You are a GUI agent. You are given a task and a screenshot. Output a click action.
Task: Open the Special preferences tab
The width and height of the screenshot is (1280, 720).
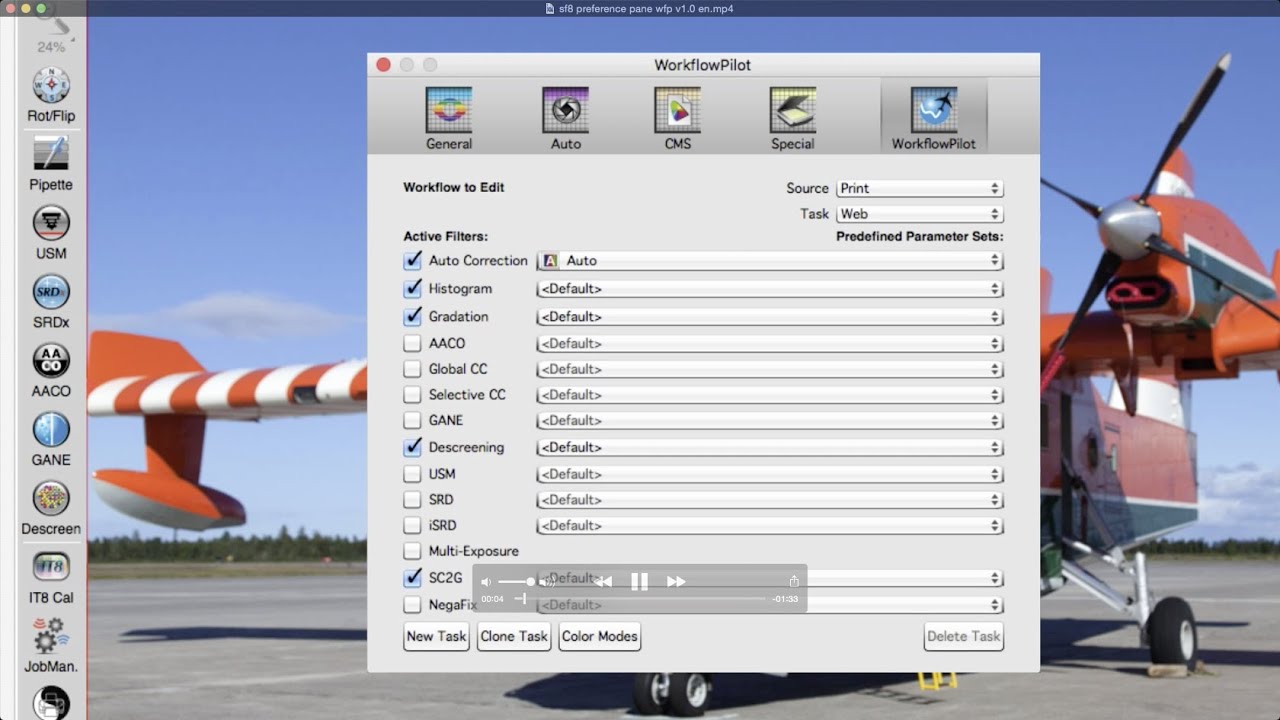tap(792, 118)
